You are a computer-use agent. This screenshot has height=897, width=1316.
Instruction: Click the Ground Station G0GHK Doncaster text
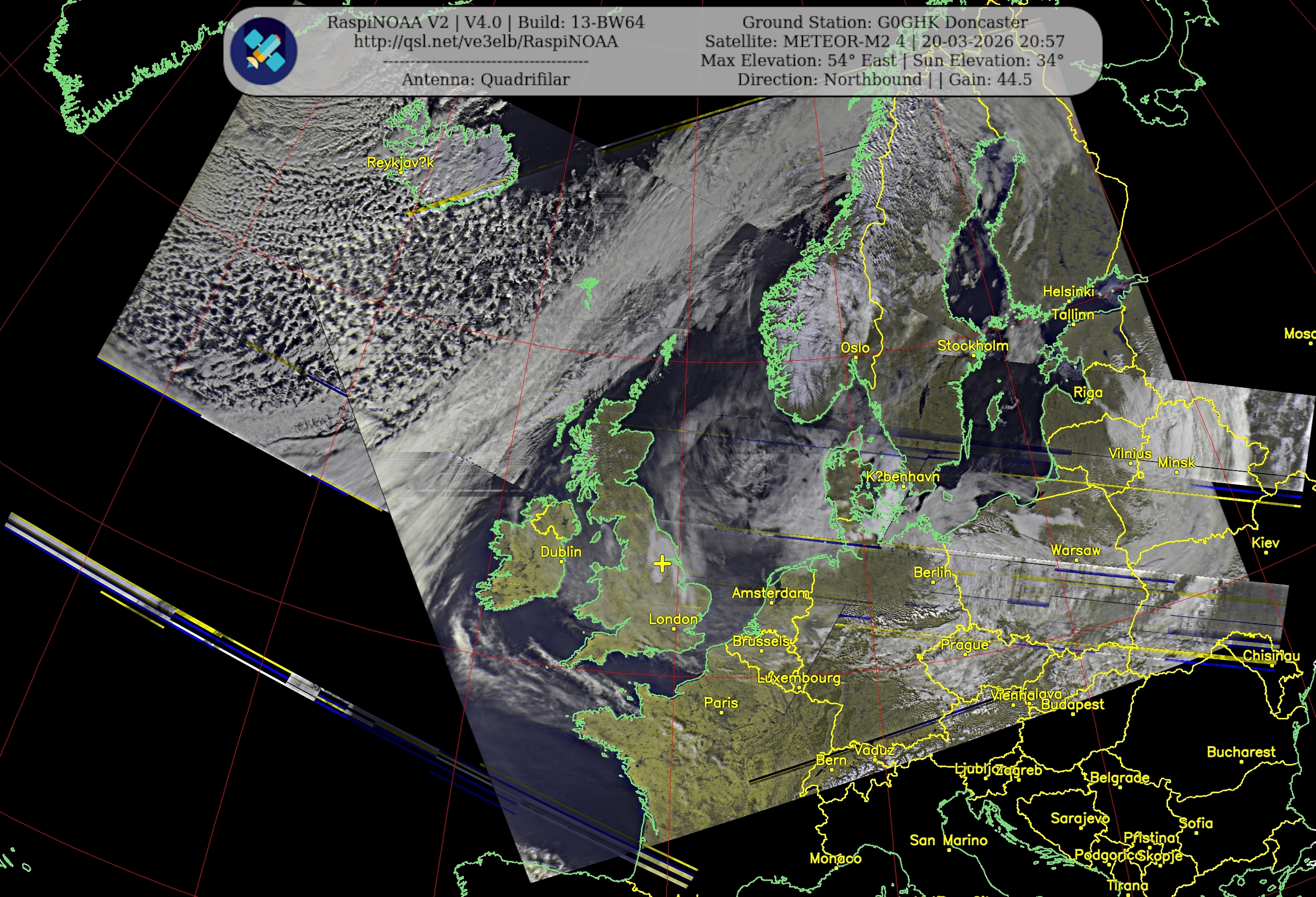885,22
